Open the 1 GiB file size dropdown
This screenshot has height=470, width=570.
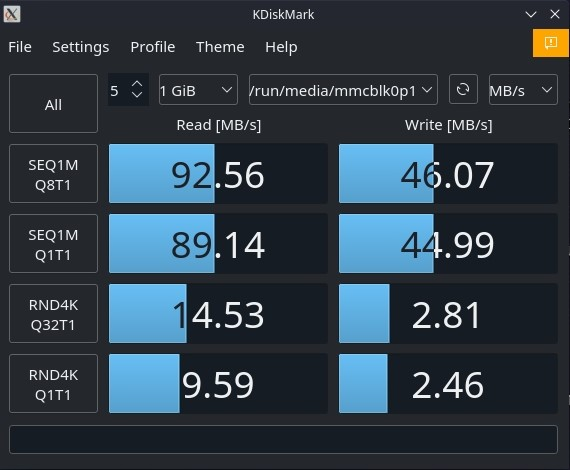198,90
